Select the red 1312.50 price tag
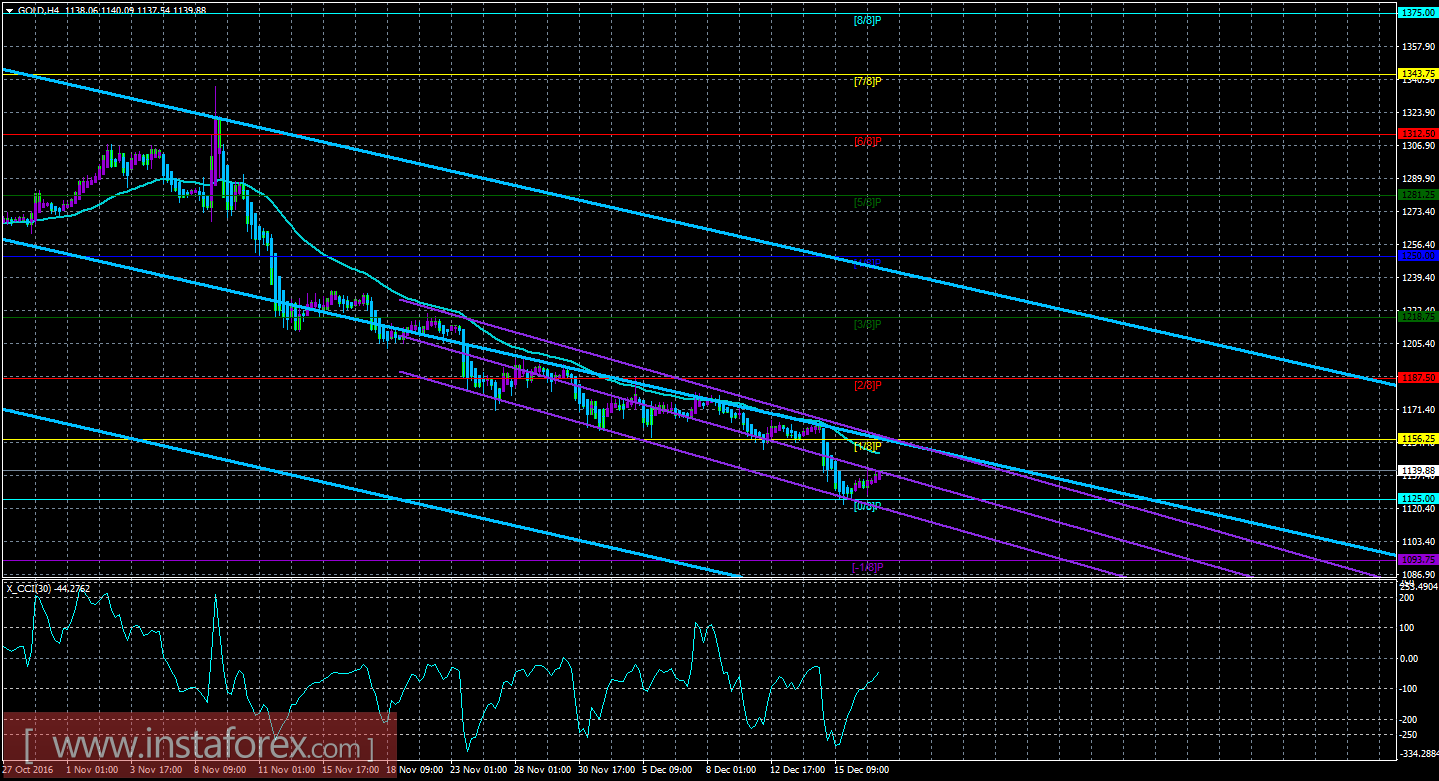The width and height of the screenshot is (1439, 781). (1418, 134)
